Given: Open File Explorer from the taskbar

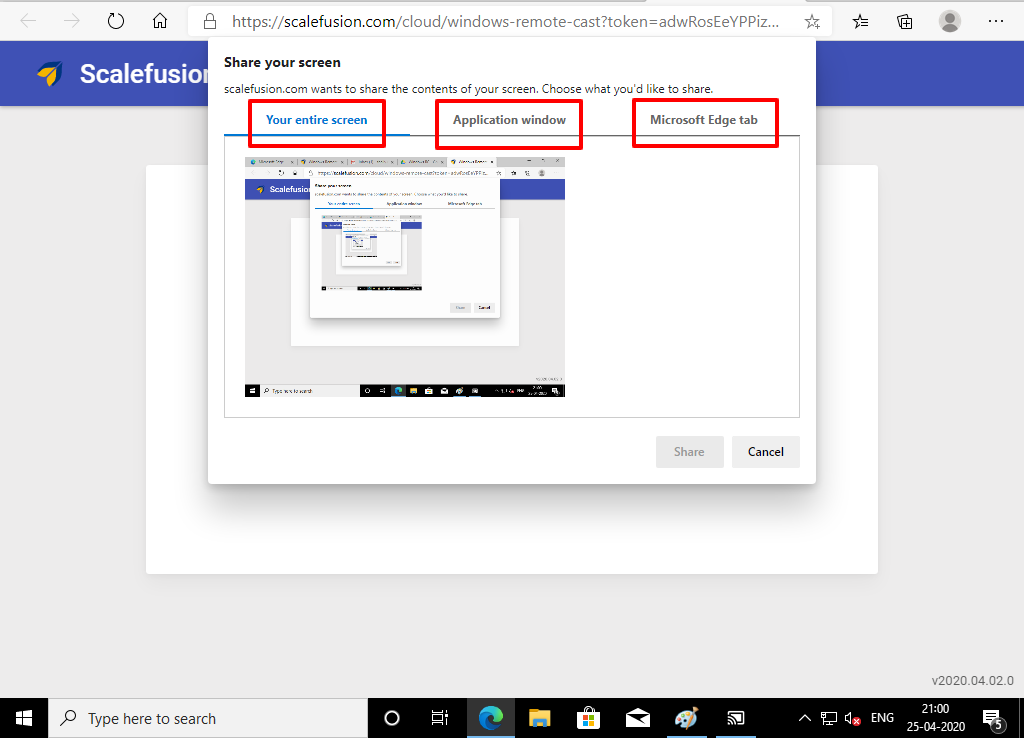Looking at the screenshot, I should coord(539,718).
